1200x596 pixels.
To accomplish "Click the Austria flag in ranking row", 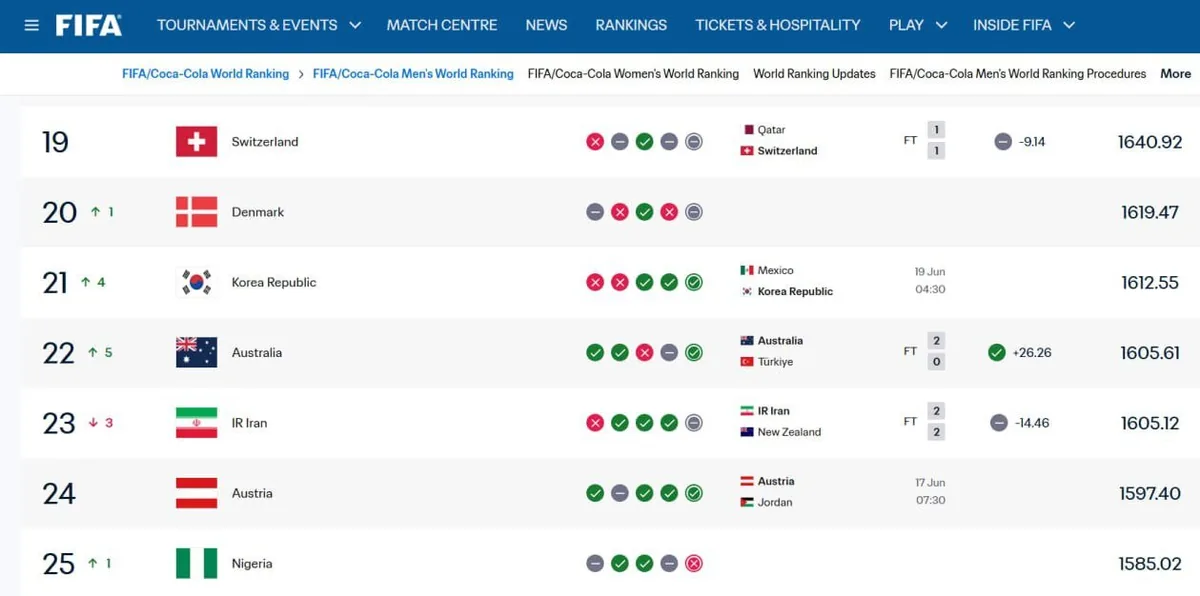I will 196,493.
